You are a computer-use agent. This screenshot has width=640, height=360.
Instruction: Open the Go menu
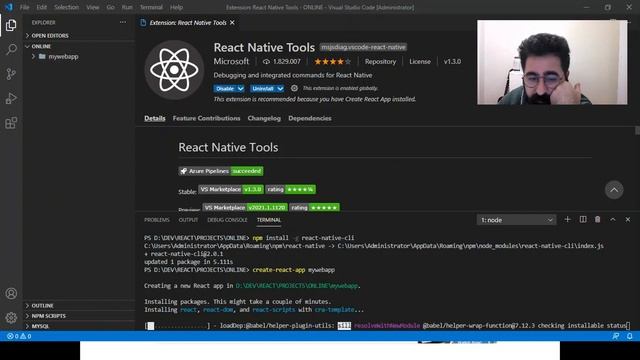[110, 7]
